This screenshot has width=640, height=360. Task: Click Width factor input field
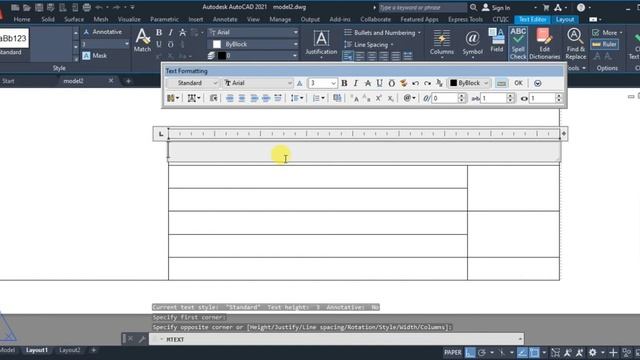coord(542,98)
